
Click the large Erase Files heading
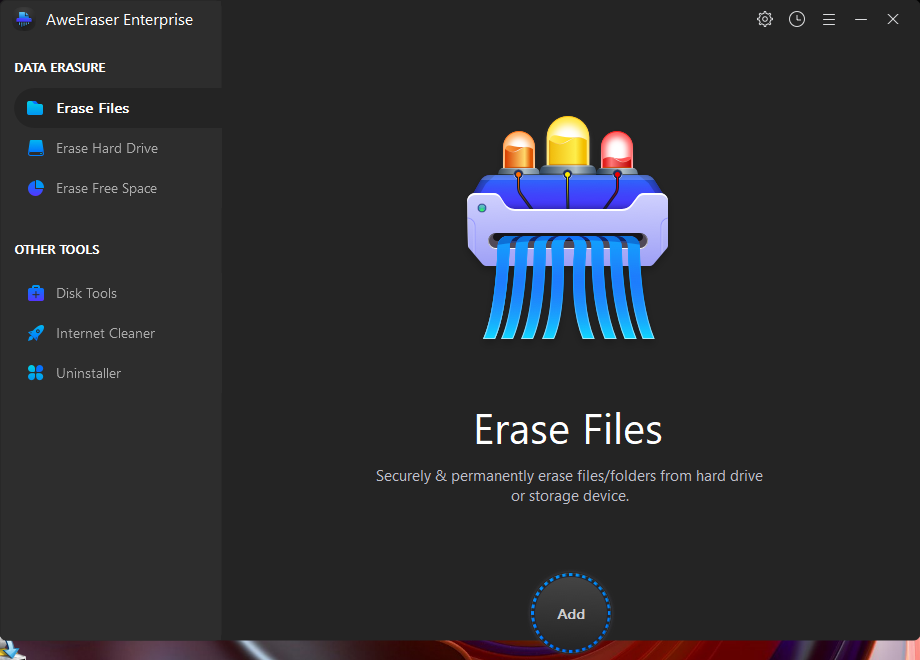568,429
